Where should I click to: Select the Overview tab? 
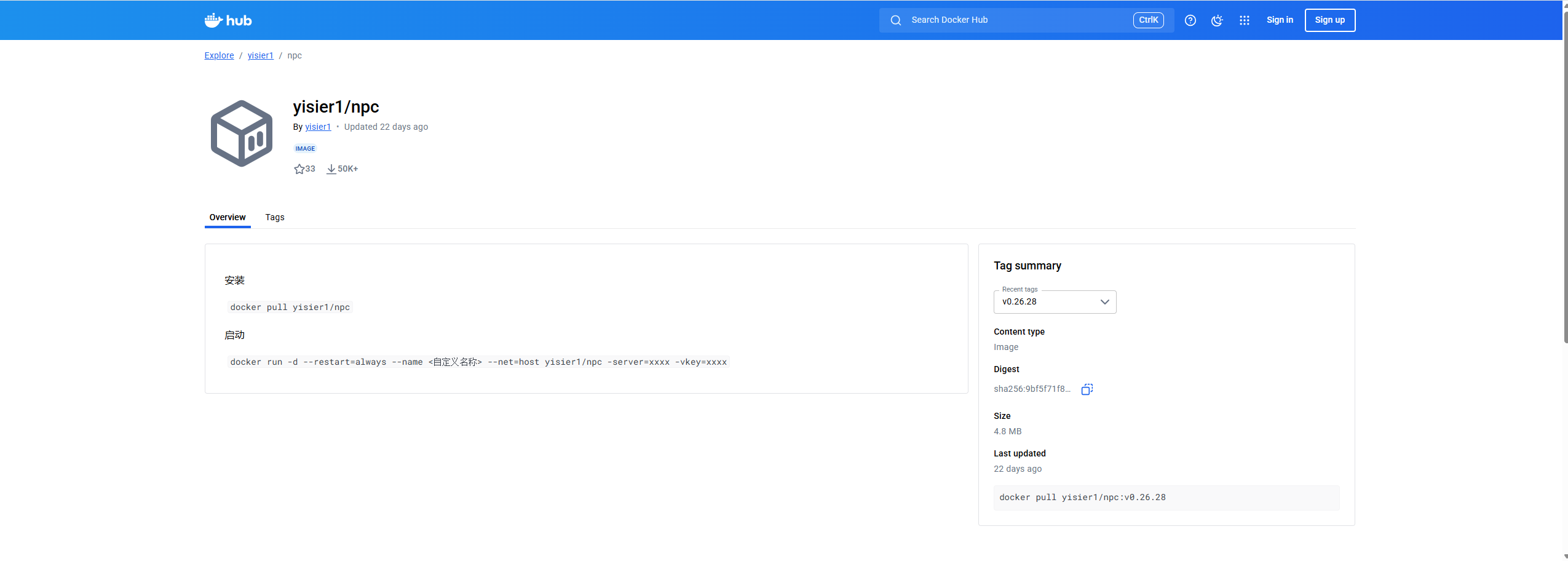coord(228,217)
